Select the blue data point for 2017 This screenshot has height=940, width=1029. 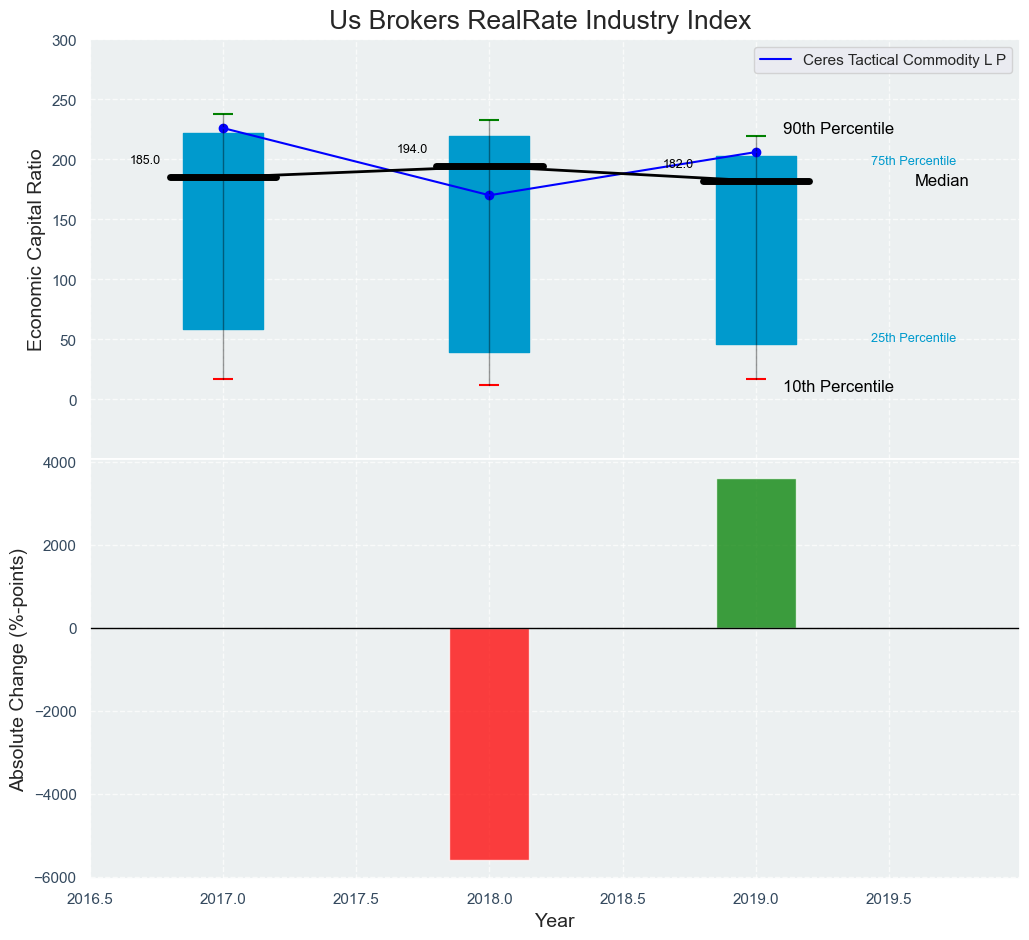coord(223,128)
